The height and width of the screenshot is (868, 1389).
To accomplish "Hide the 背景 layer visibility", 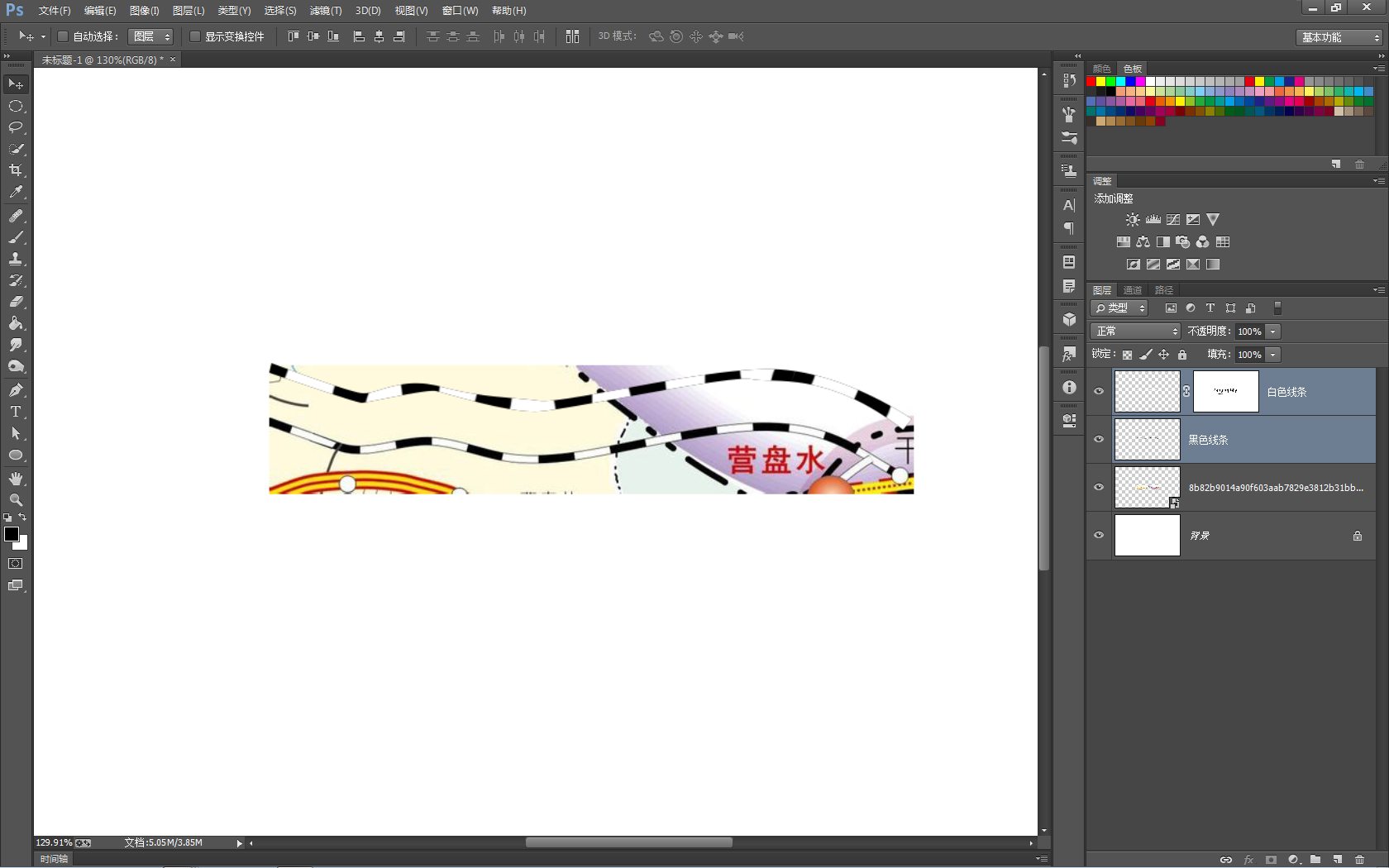I will (x=1099, y=535).
